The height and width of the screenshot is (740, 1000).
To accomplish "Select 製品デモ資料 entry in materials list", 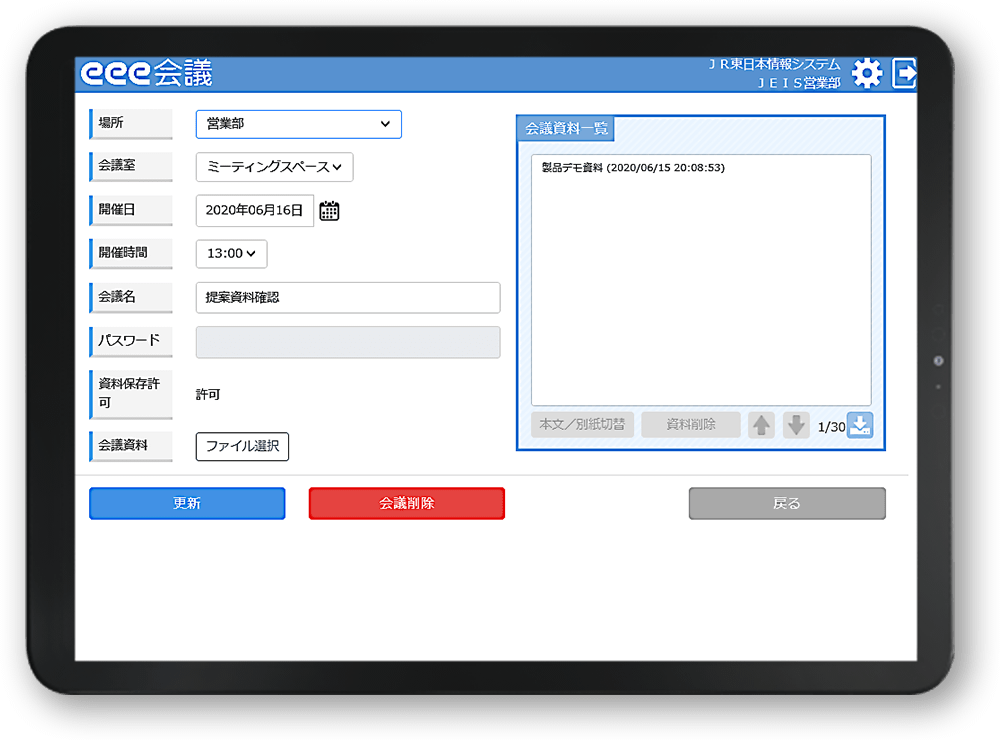I will 633,168.
